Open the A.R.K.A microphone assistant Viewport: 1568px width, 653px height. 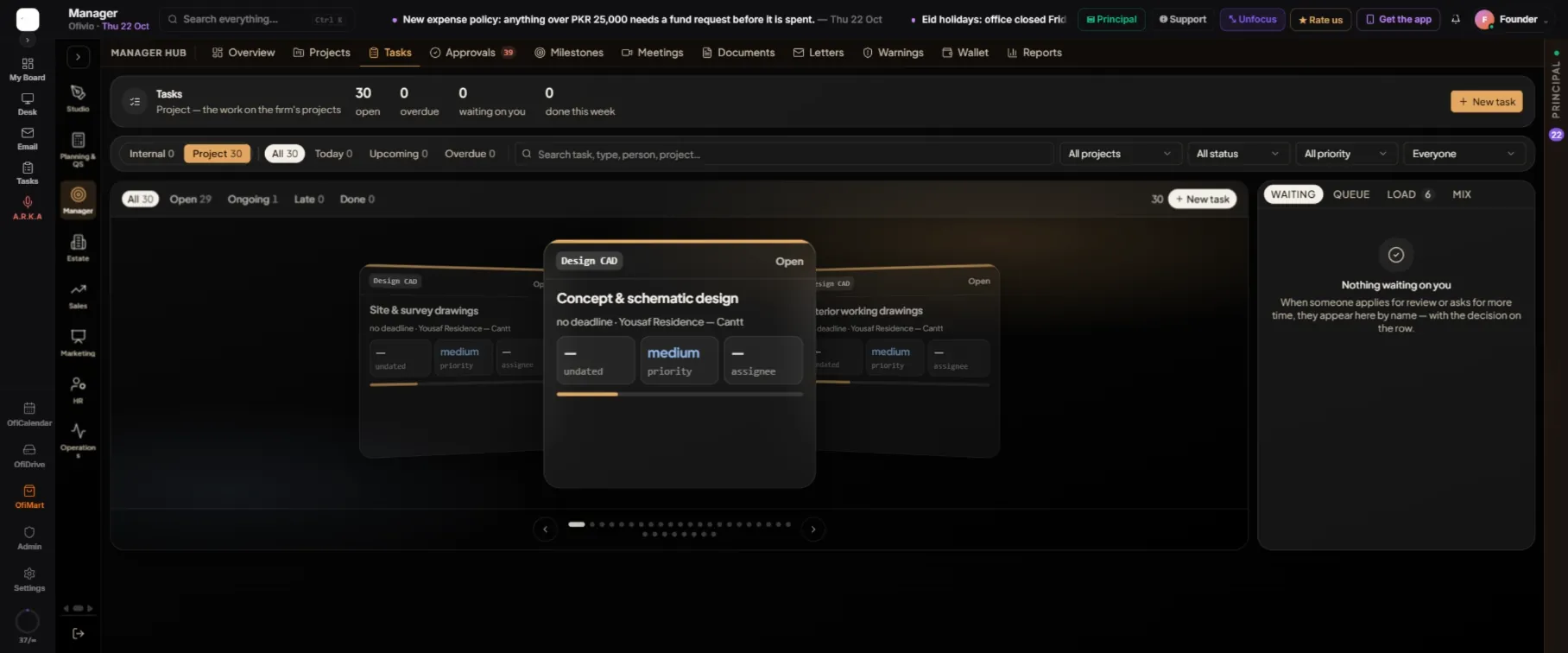(28, 208)
